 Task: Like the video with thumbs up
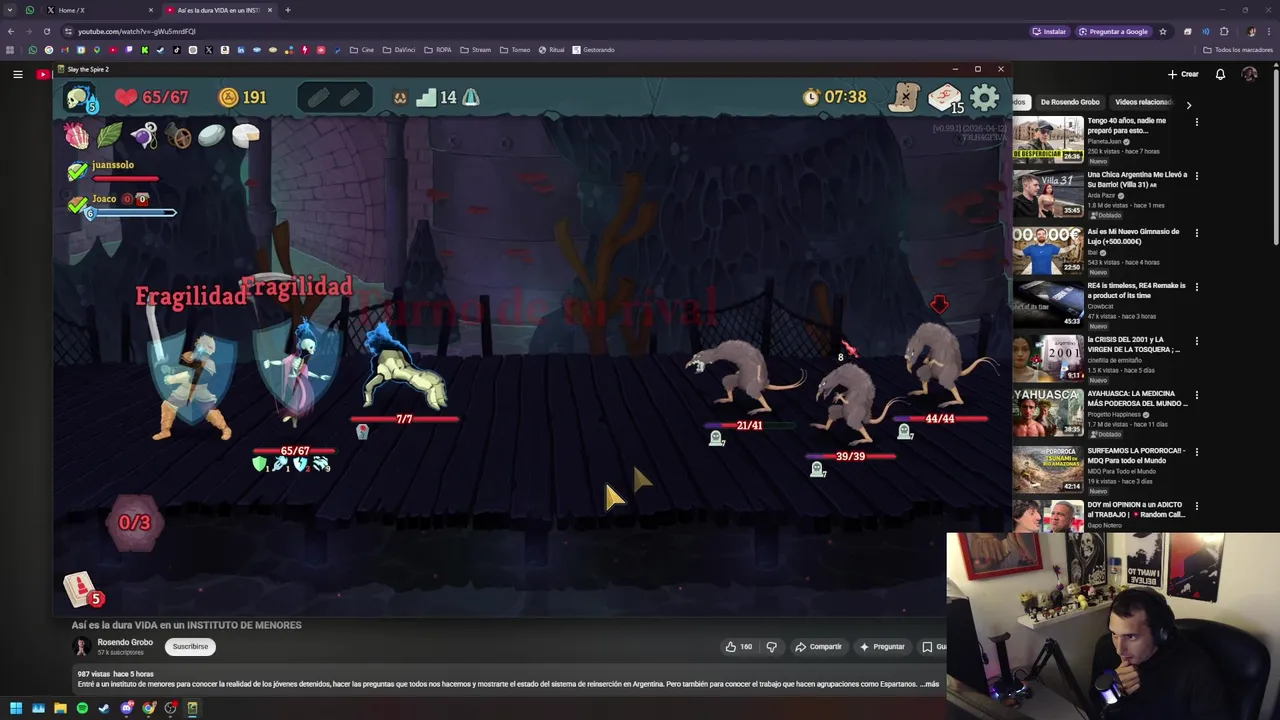tap(739, 647)
